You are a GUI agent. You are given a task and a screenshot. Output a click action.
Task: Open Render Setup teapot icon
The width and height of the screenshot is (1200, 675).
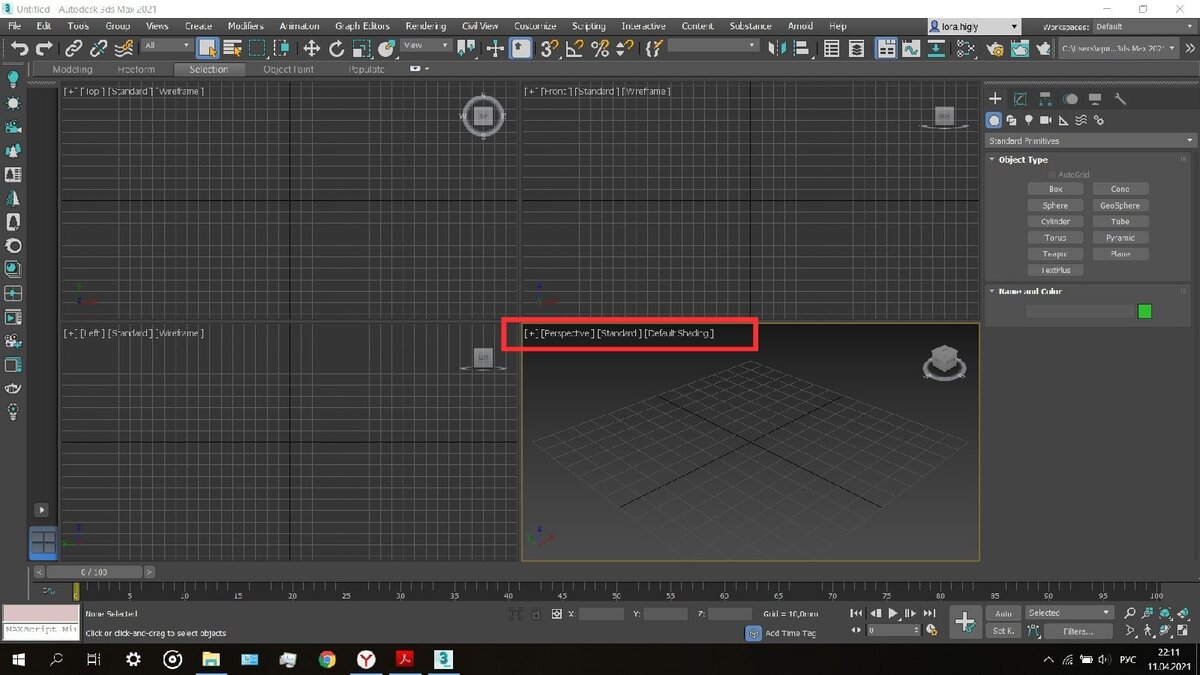coord(994,47)
